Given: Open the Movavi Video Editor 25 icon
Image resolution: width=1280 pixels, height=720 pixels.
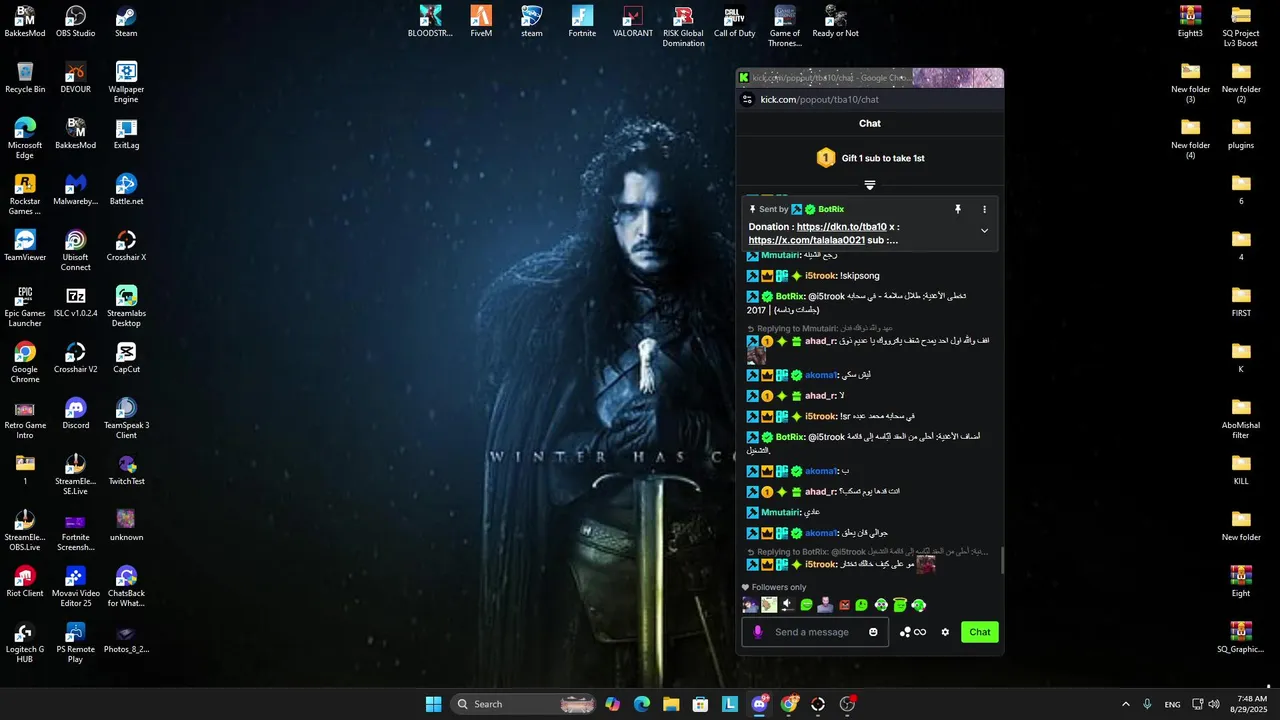Looking at the screenshot, I should (76, 587).
